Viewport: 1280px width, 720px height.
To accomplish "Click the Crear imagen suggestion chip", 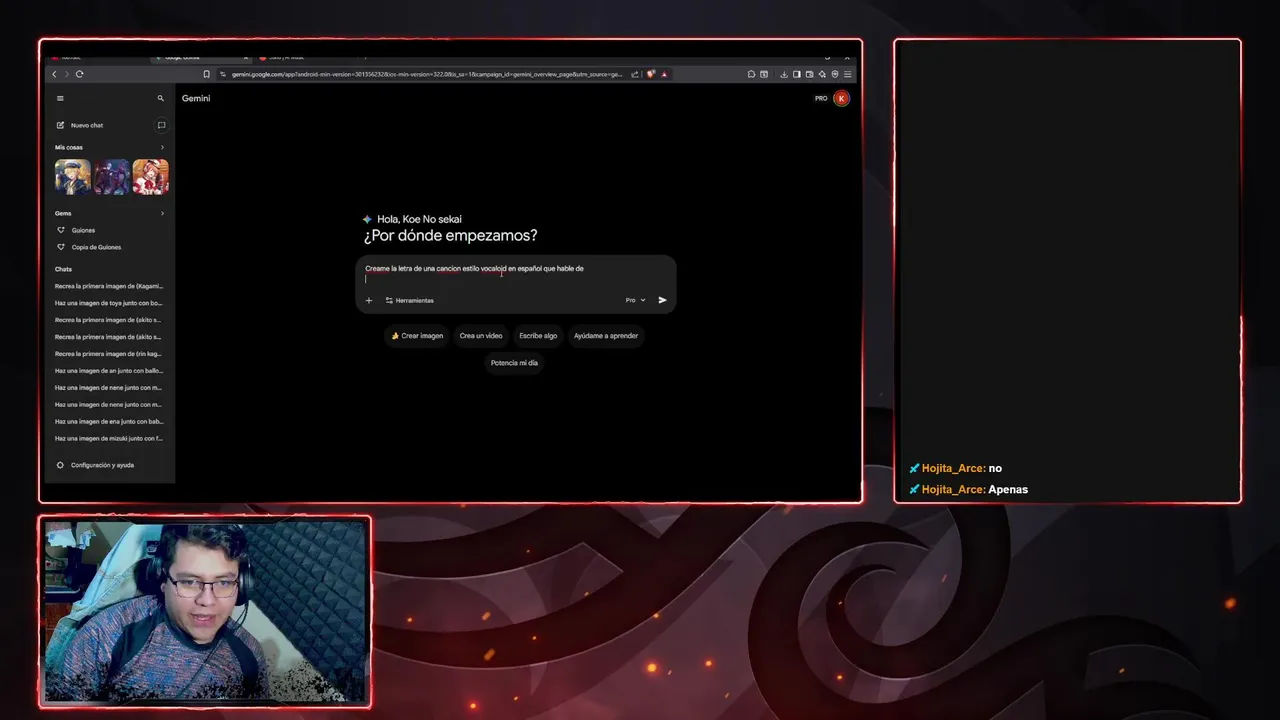I will click(x=417, y=336).
